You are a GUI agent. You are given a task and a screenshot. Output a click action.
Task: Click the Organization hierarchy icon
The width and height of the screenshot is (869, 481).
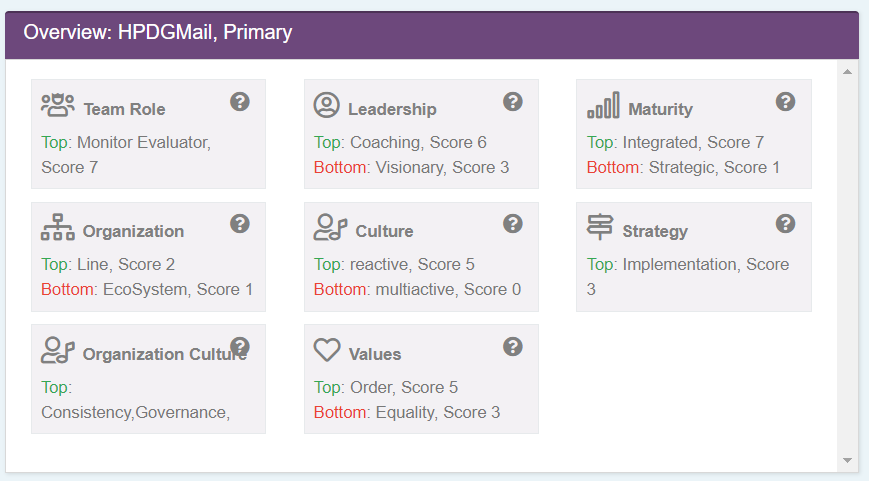[58, 228]
